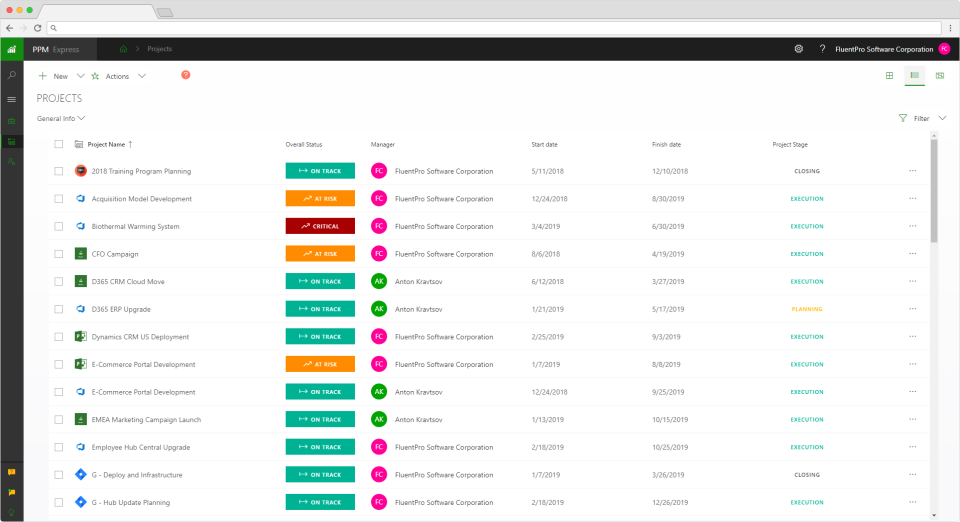Open a new browser tab
This screenshot has width=960, height=522.
165,13
